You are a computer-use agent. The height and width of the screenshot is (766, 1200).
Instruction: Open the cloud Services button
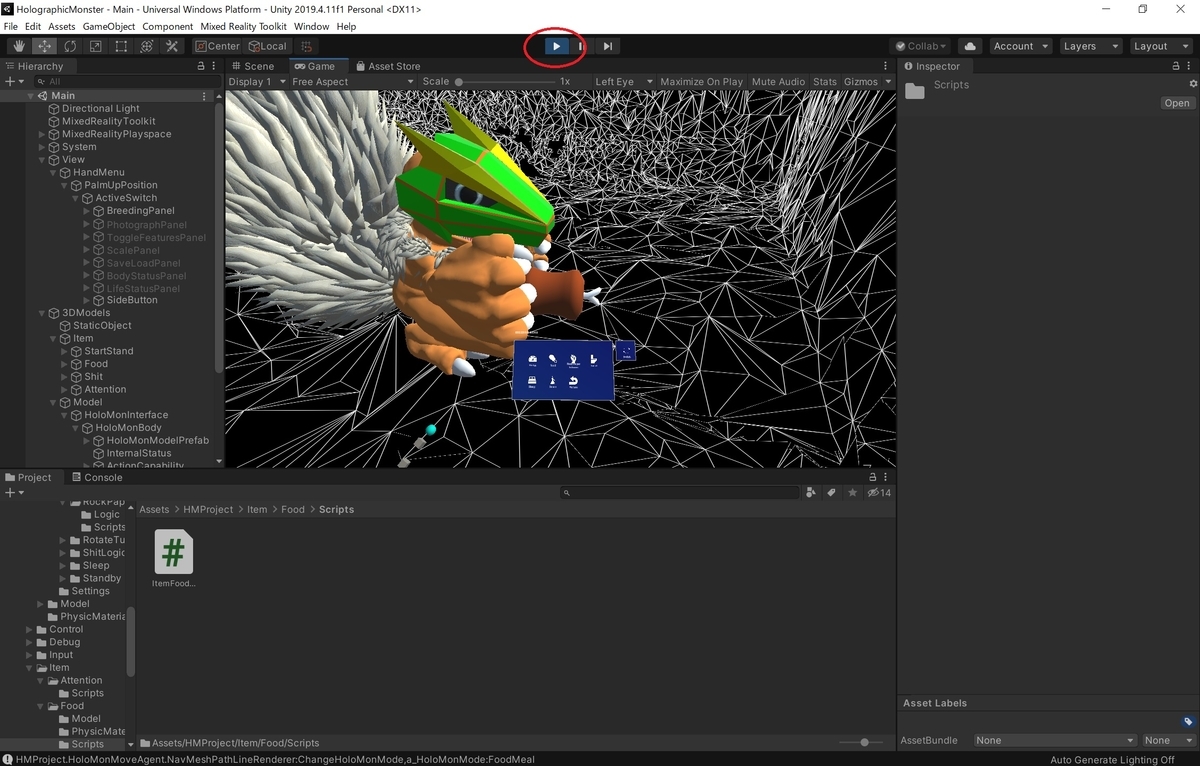click(970, 46)
